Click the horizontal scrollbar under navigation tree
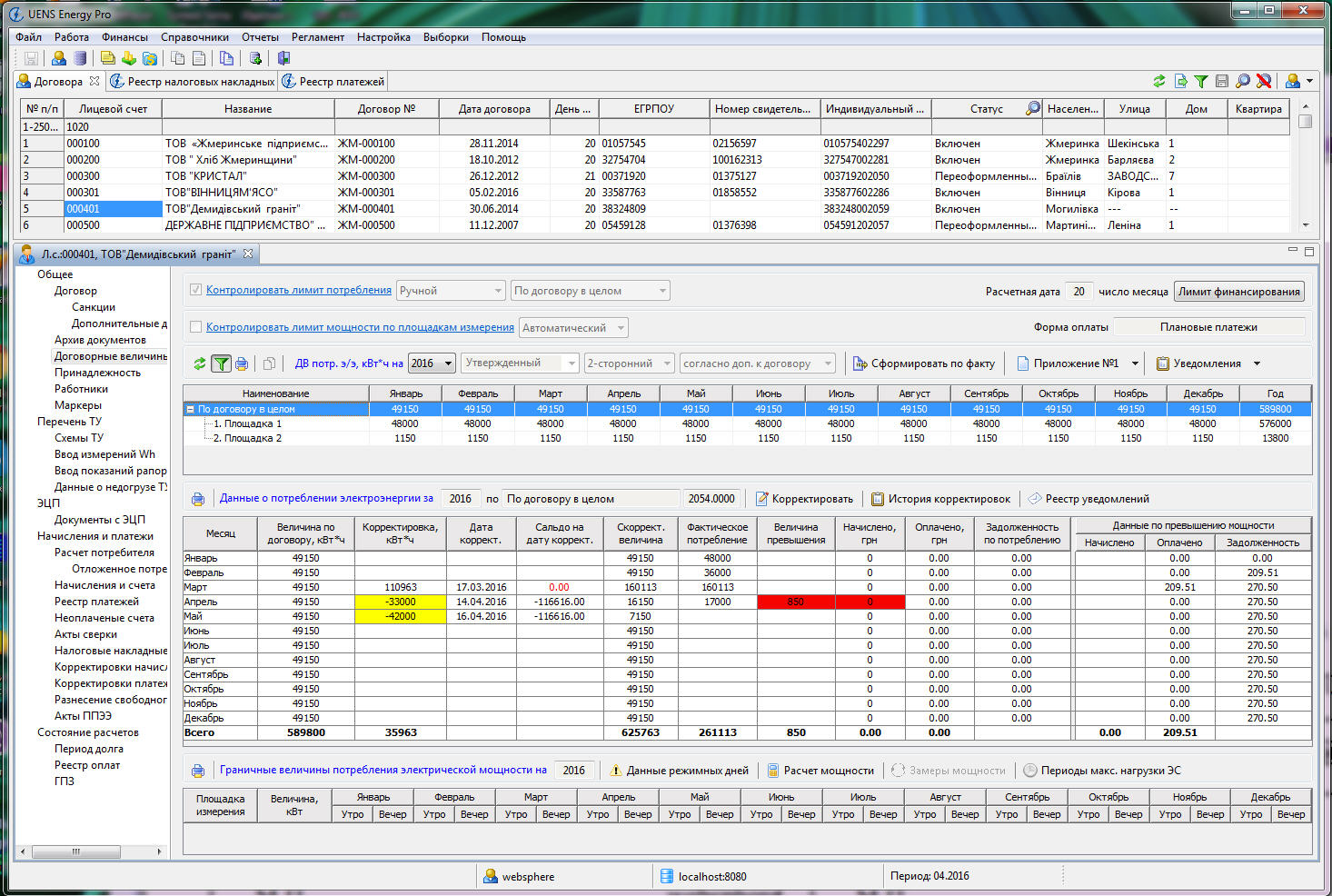 [x=76, y=851]
